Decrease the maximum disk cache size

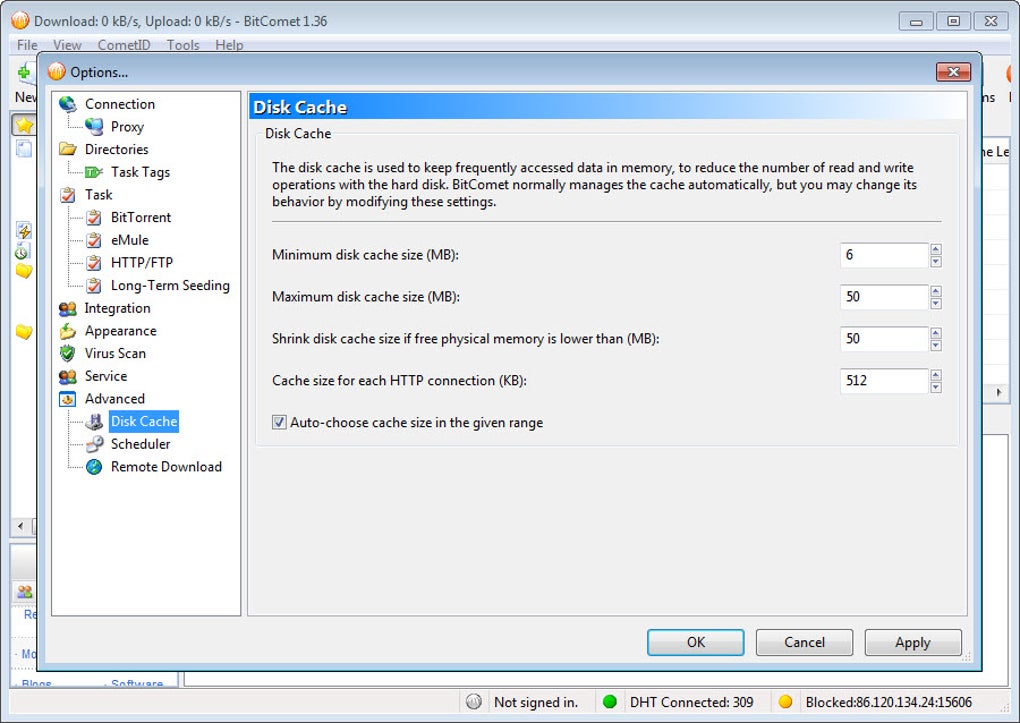point(935,303)
